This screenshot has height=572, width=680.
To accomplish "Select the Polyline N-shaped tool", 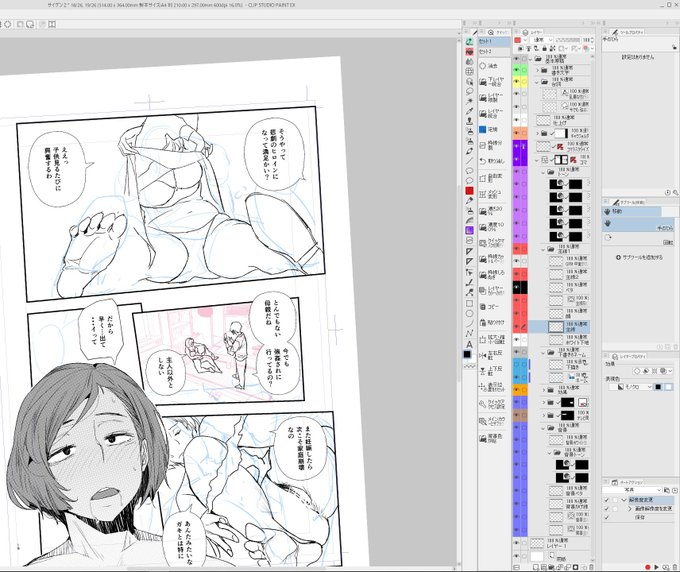I will 469,333.
